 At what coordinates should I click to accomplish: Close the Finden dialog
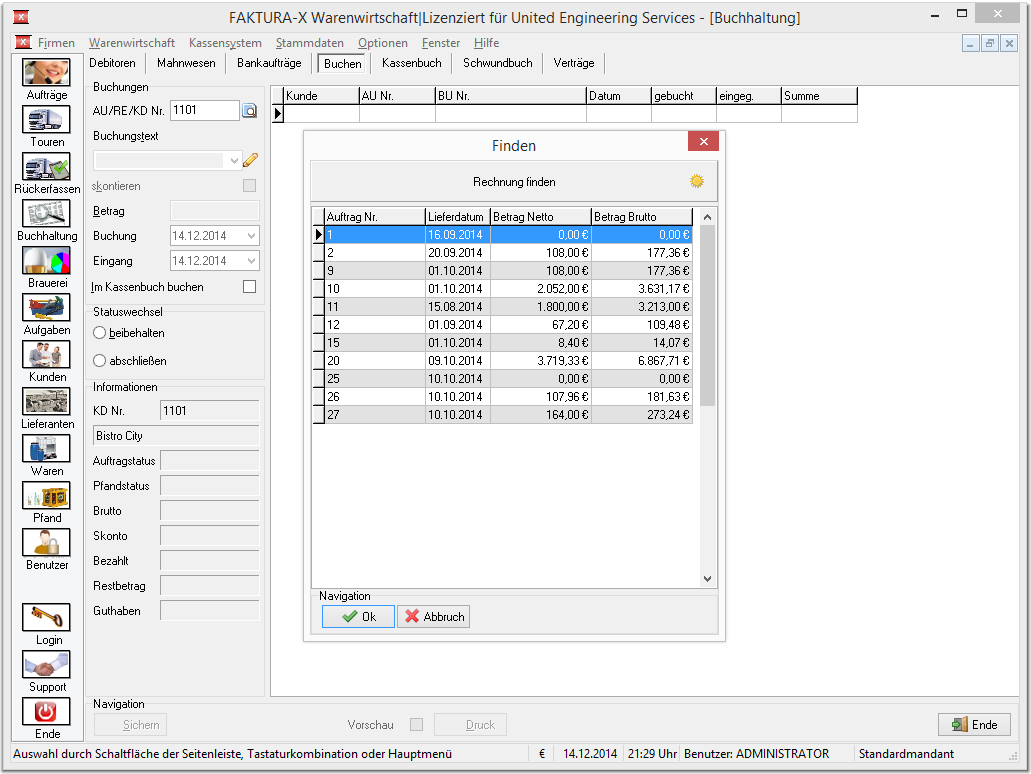pos(703,141)
